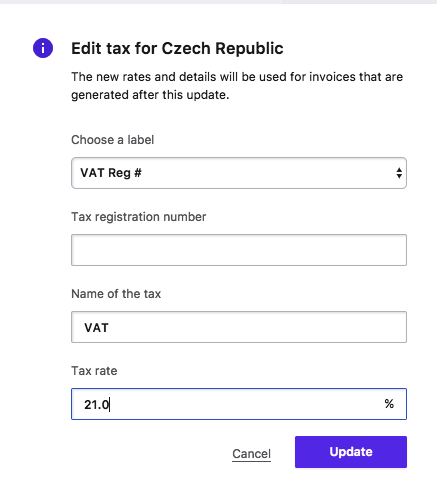Click the 'Tax registration number' caption

tap(139, 217)
